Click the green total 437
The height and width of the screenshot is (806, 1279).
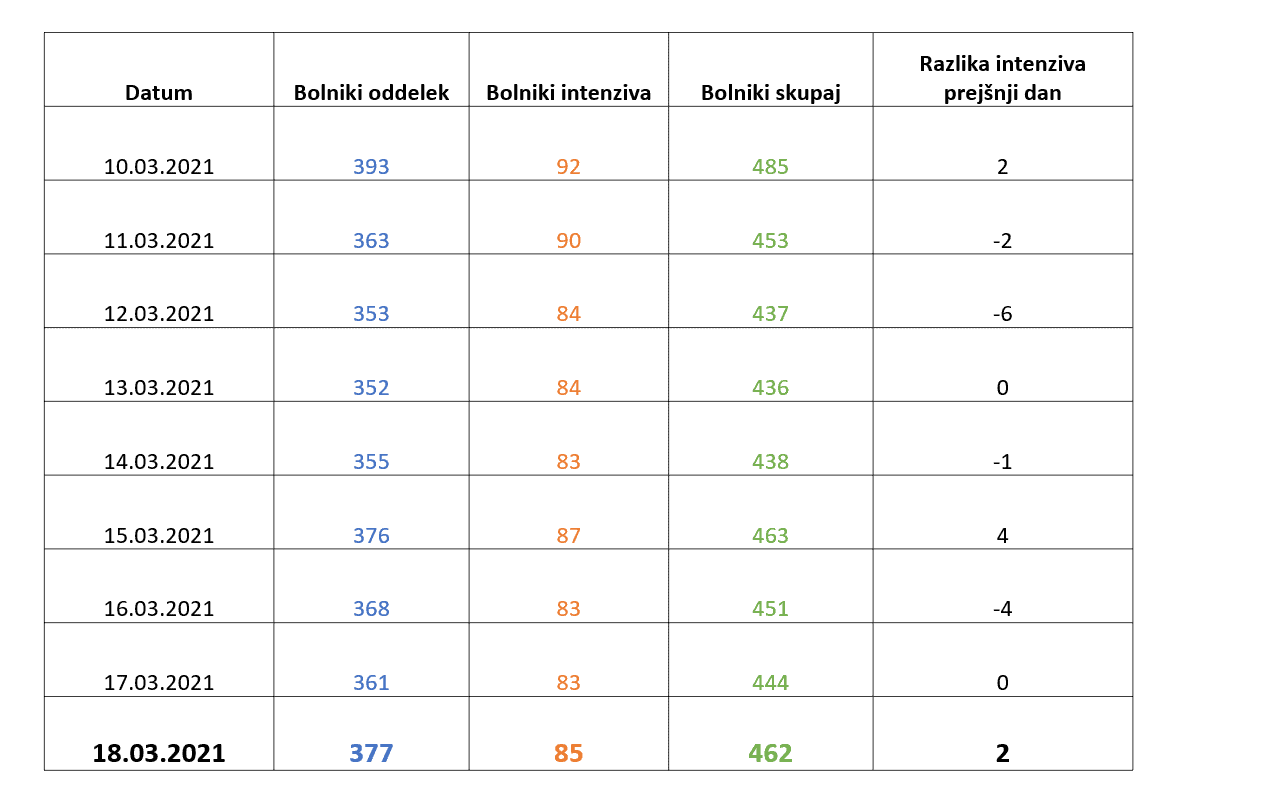[x=770, y=314]
